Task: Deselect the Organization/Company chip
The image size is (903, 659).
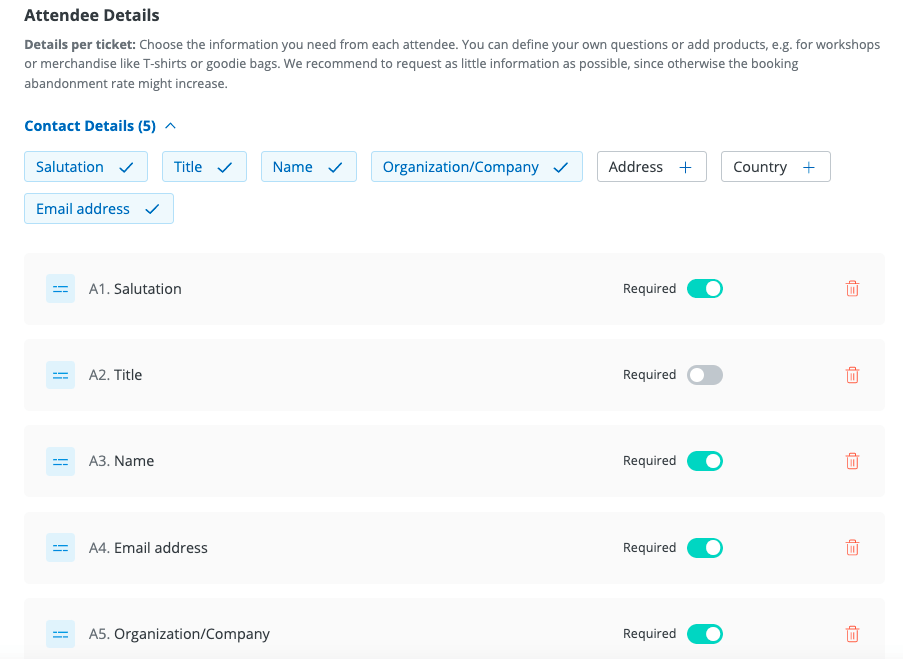Action: (476, 167)
